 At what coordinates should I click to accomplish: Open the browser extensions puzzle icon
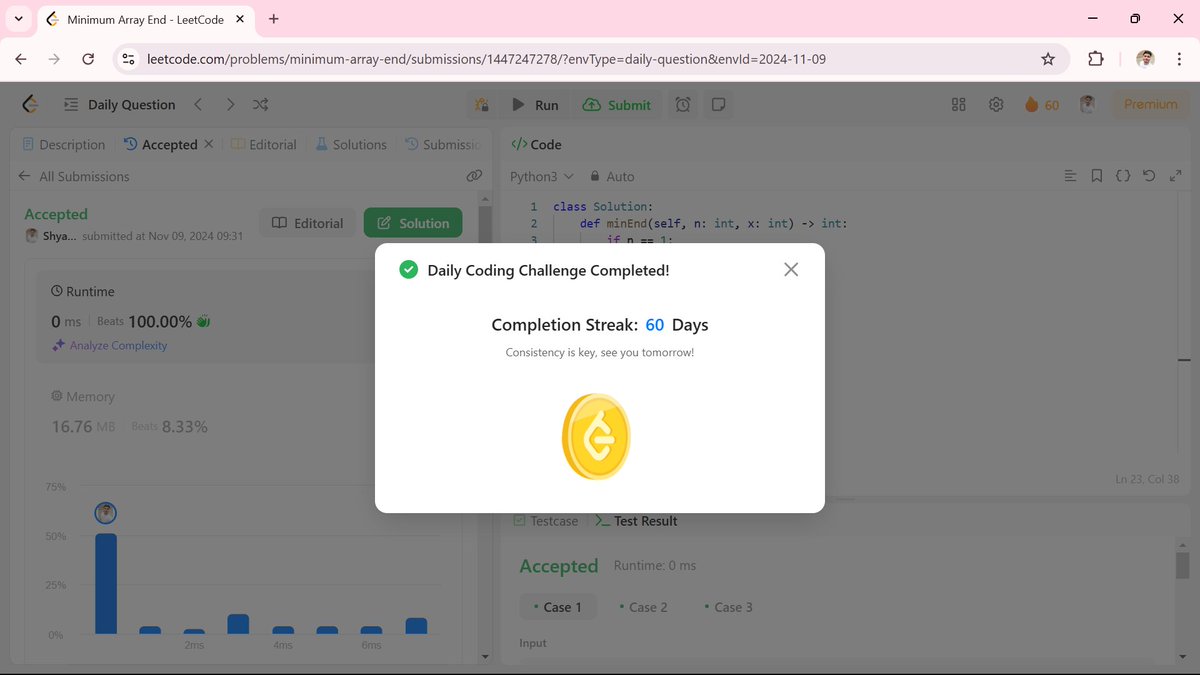point(1096,59)
